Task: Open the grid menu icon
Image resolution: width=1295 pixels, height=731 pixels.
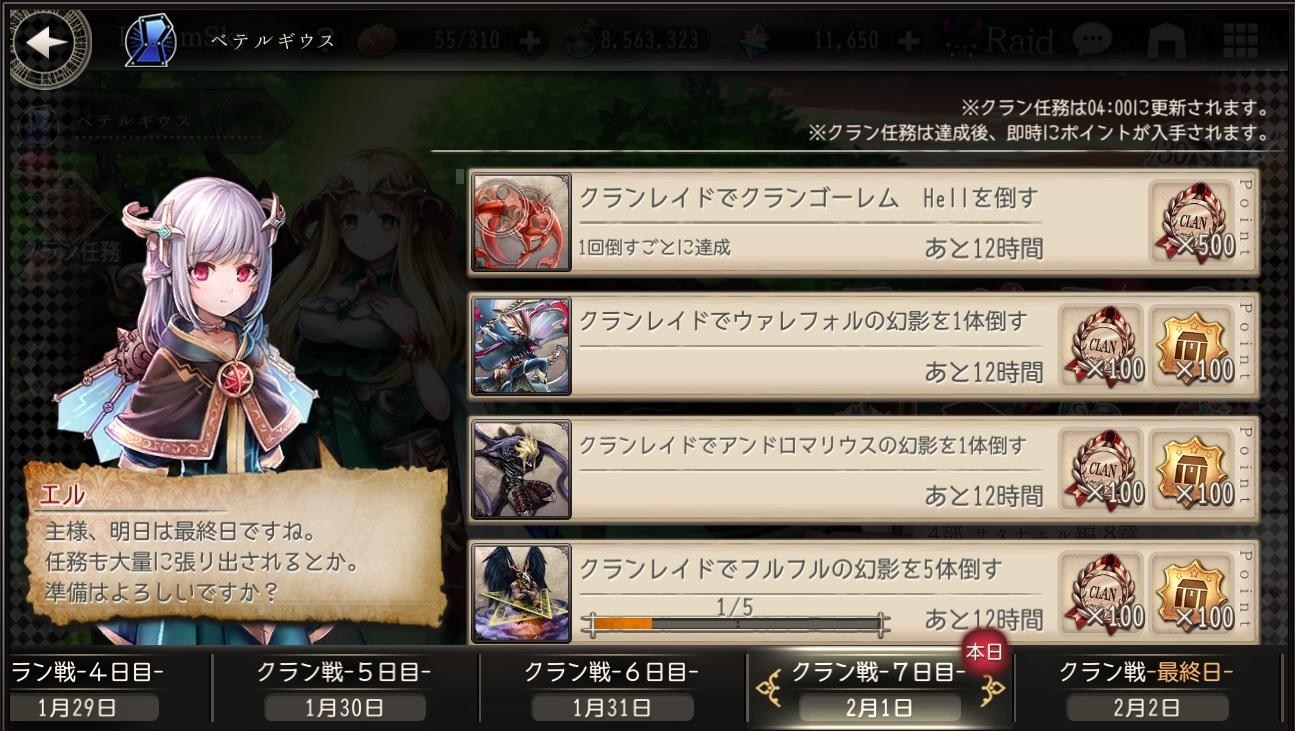Action: [x=1240, y=41]
